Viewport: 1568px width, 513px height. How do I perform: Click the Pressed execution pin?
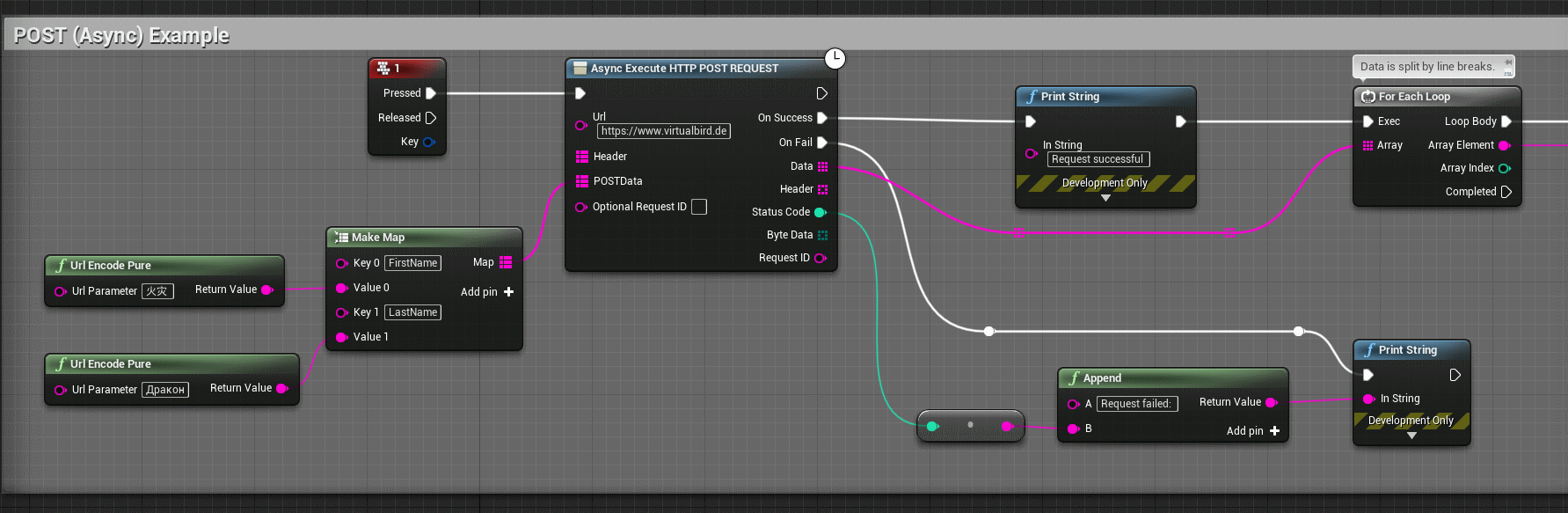click(x=431, y=93)
